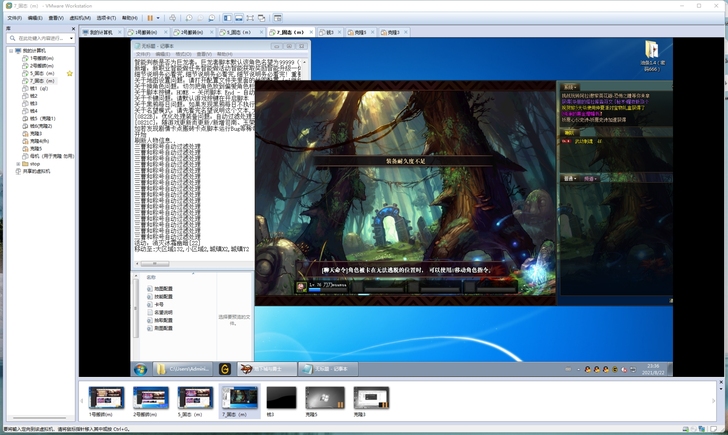Open the power options dropdown arrow beside pause
This screenshot has height=435, width=728.
(158, 18)
